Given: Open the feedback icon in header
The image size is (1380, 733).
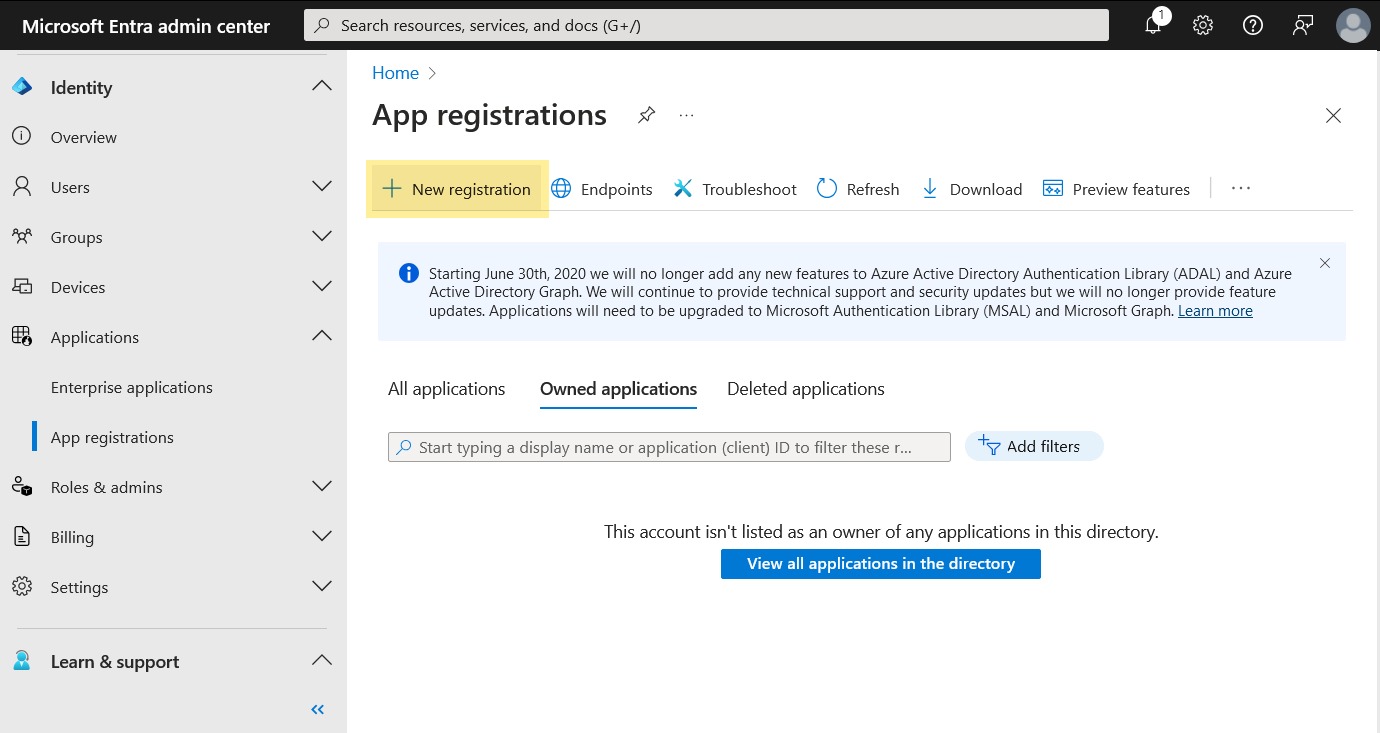Looking at the screenshot, I should (x=1303, y=26).
